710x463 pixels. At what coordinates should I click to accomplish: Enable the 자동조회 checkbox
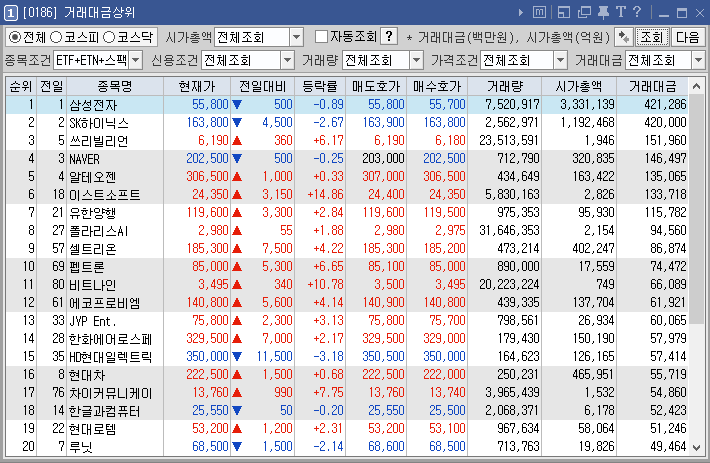coord(321,37)
